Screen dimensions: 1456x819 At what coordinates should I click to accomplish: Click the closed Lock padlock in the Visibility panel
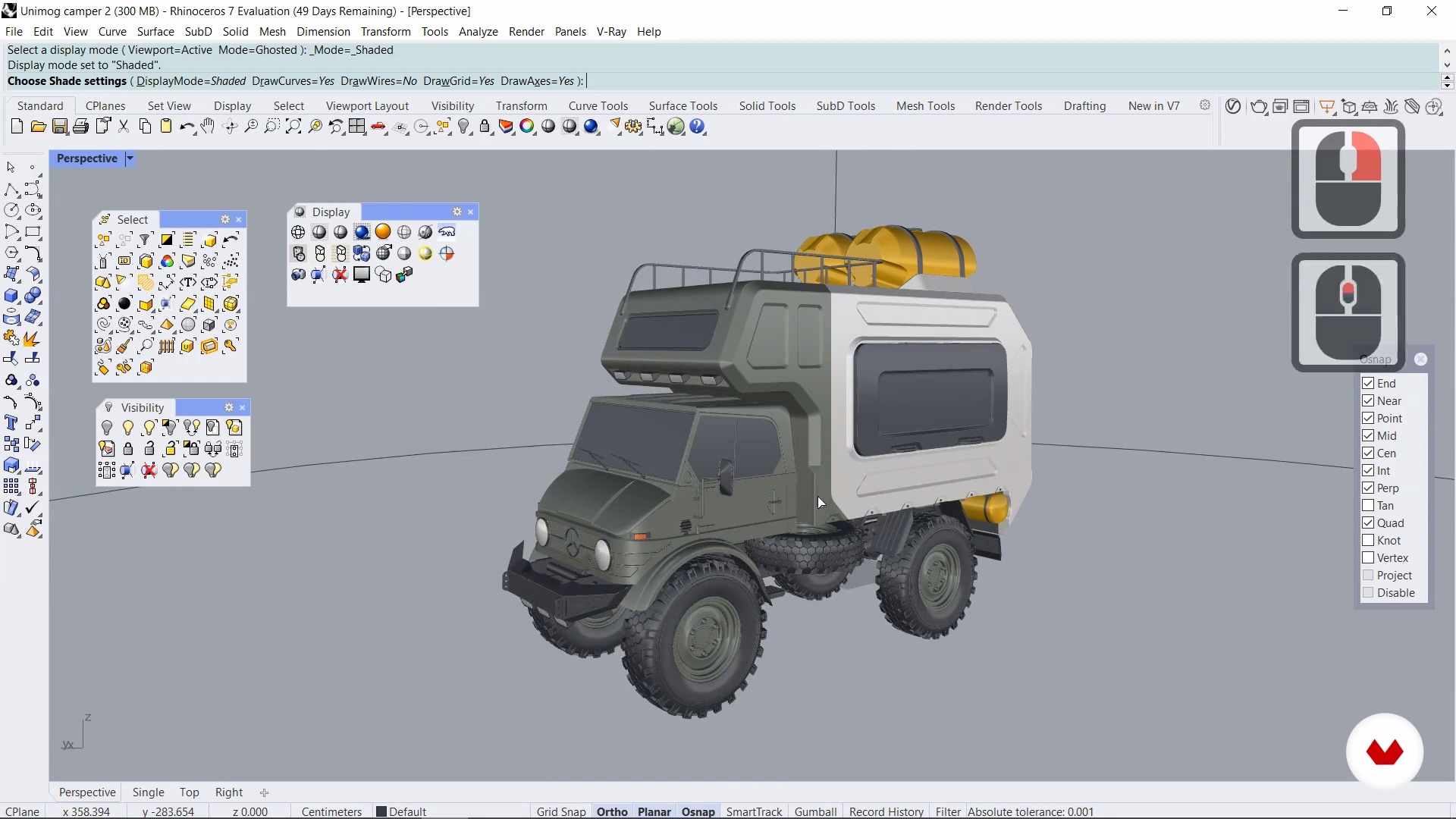128,449
